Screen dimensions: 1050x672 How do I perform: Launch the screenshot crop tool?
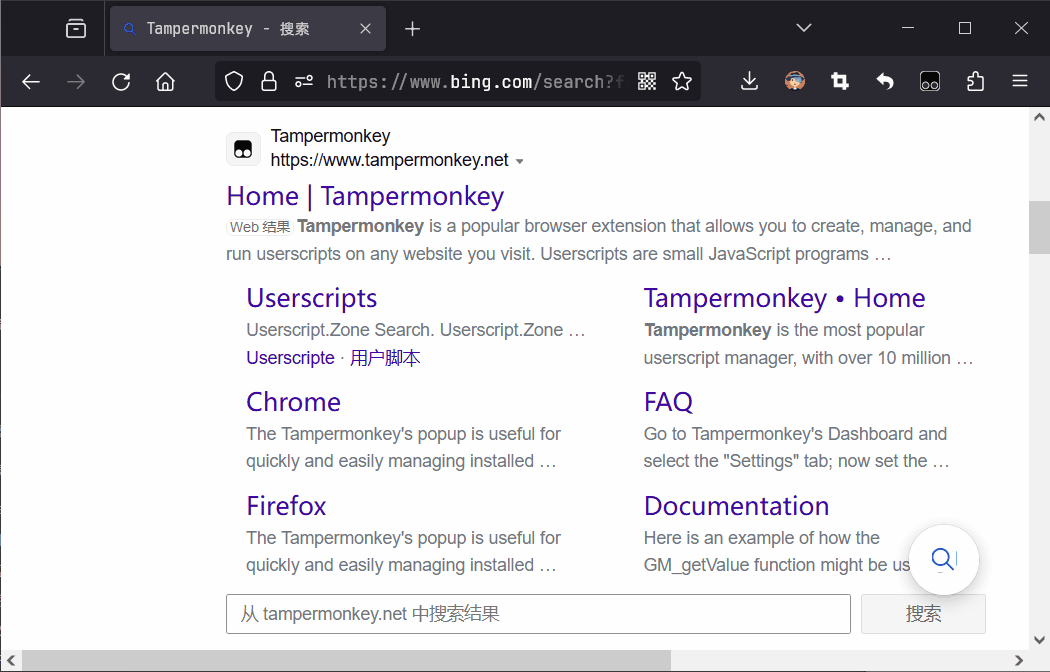tap(840, 82)
